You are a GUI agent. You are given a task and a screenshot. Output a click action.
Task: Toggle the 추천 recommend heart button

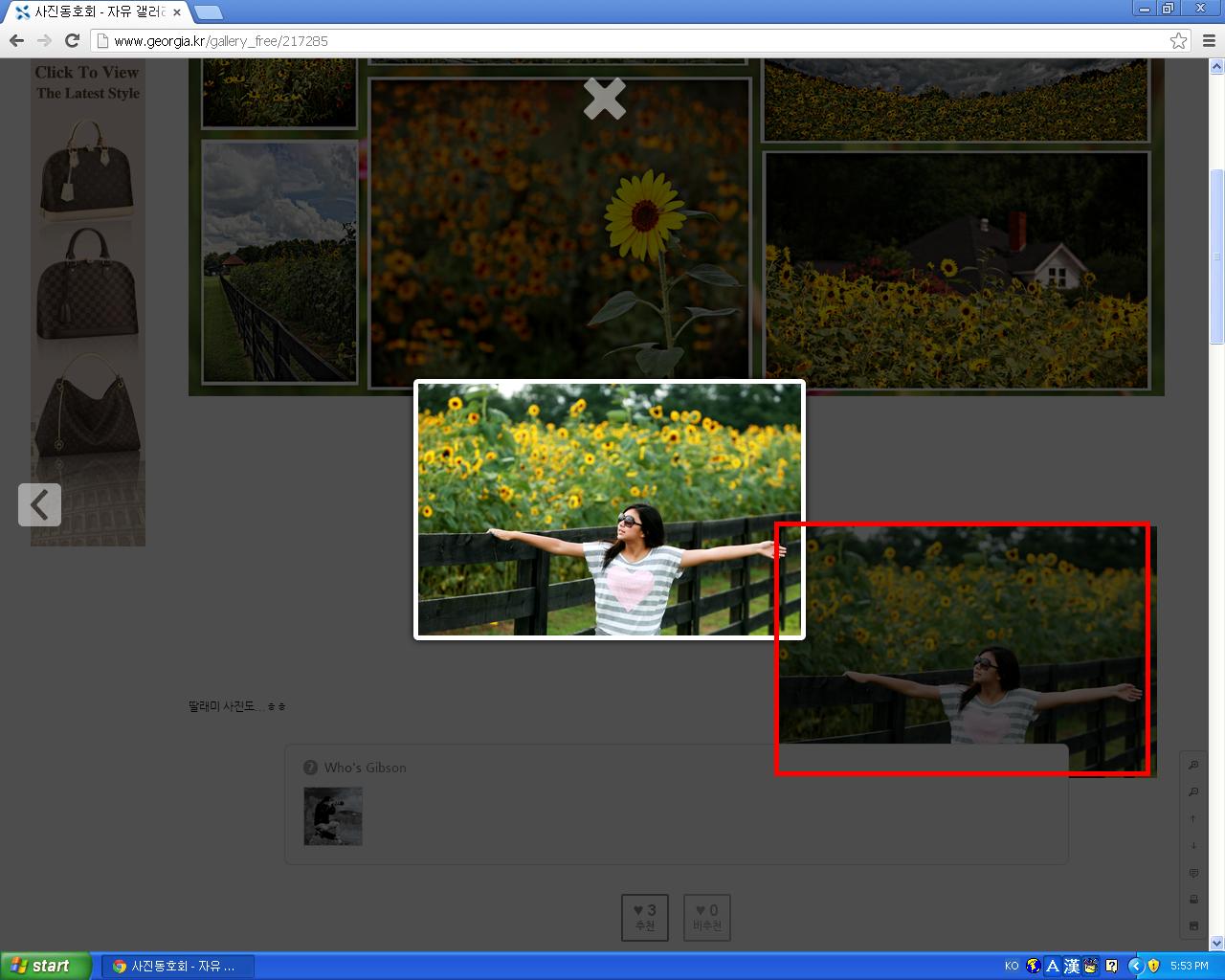[x=645, y=917]
